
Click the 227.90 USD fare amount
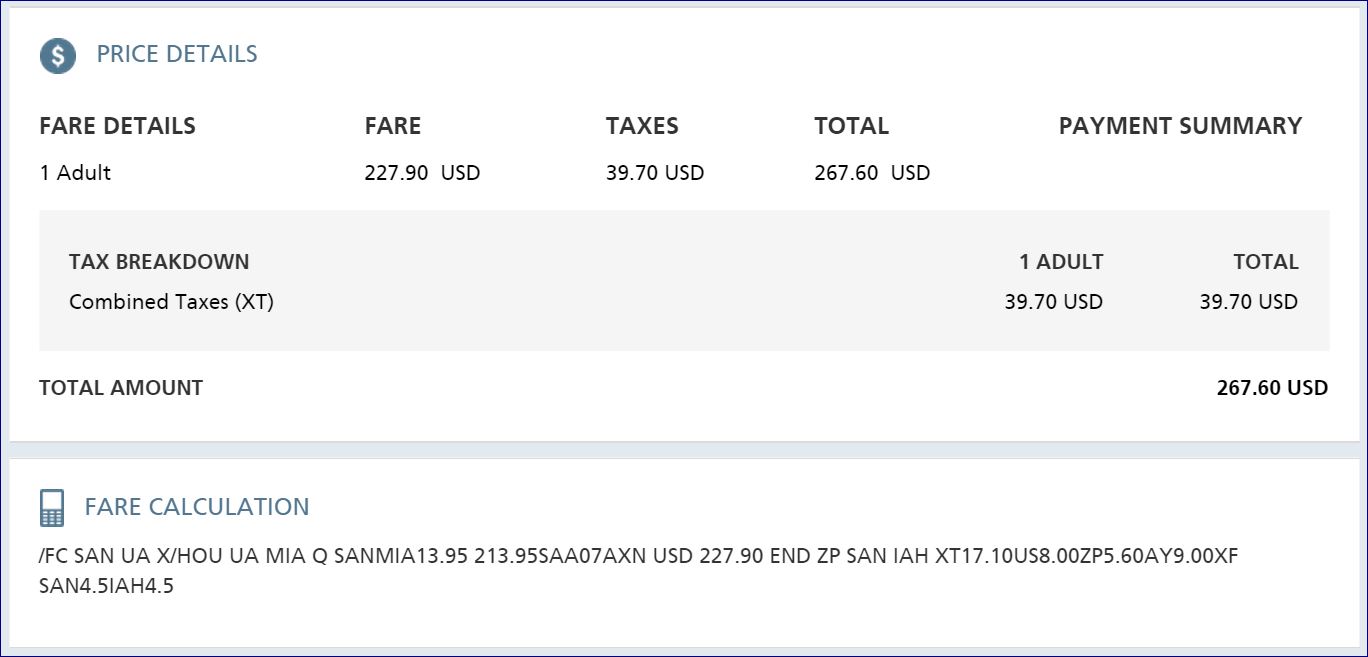click(x=422, y=173)
